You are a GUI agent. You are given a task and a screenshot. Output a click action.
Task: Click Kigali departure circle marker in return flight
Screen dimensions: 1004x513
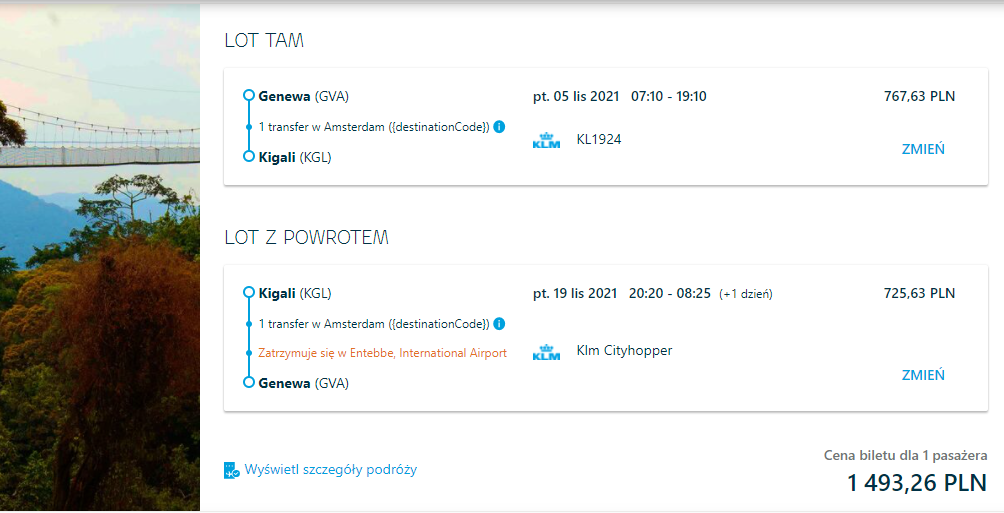[x=249, y=293]
